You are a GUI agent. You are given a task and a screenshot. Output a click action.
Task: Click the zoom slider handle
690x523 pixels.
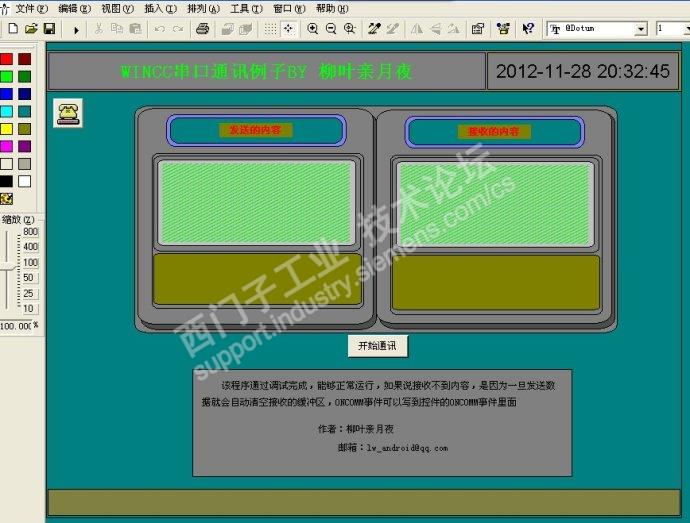[x=7, y=267]
